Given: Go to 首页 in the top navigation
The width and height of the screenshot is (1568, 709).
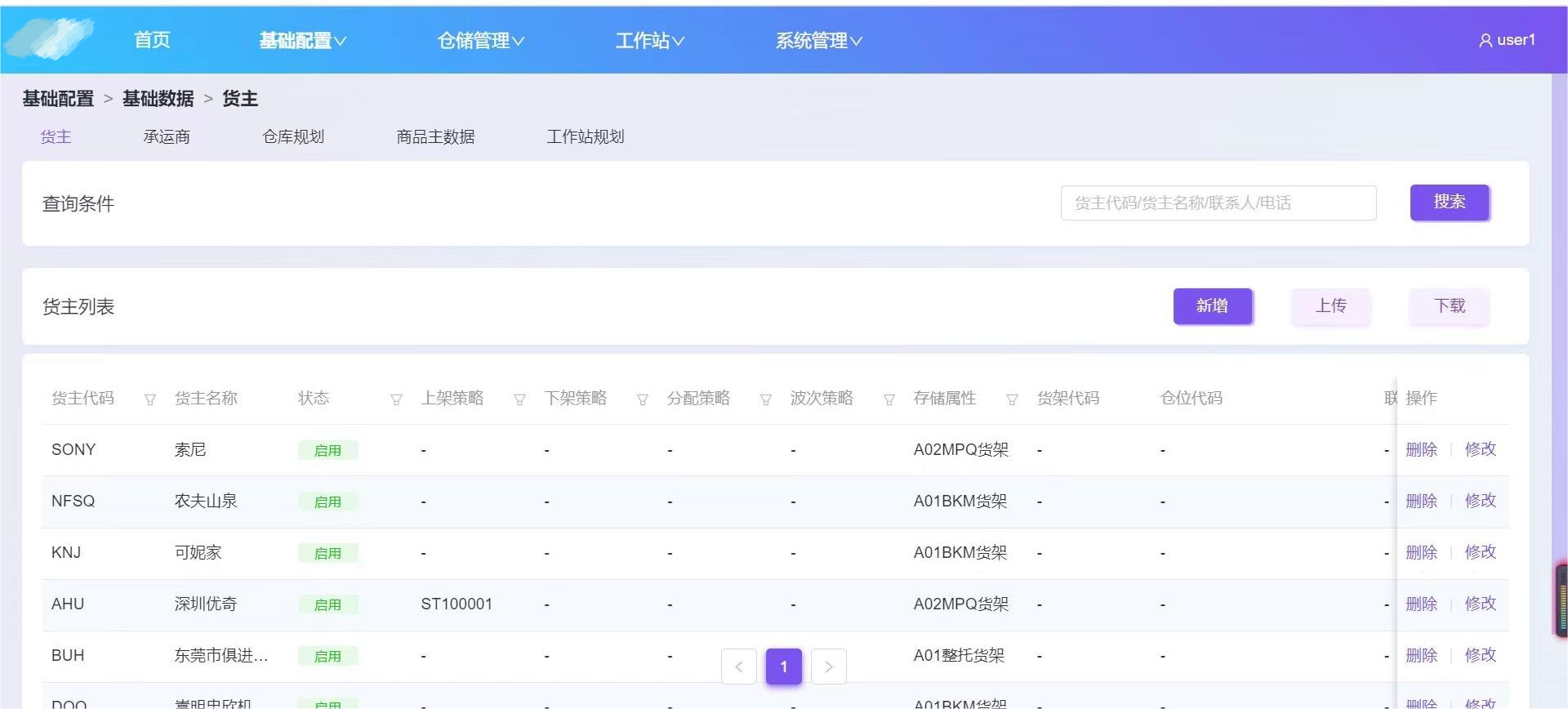Looking at the screenshot, I should coord(152,40).
